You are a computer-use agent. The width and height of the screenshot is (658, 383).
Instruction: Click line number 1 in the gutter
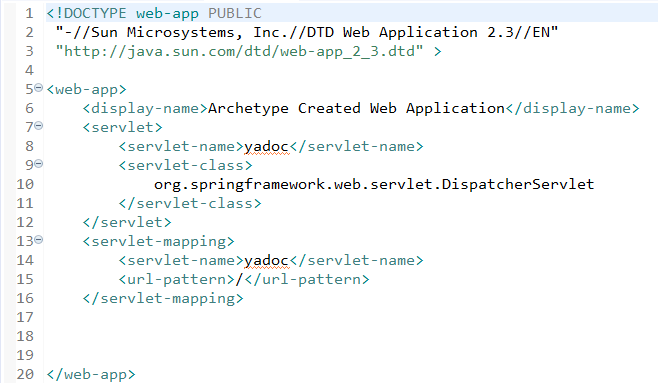(x=29, y=13)
